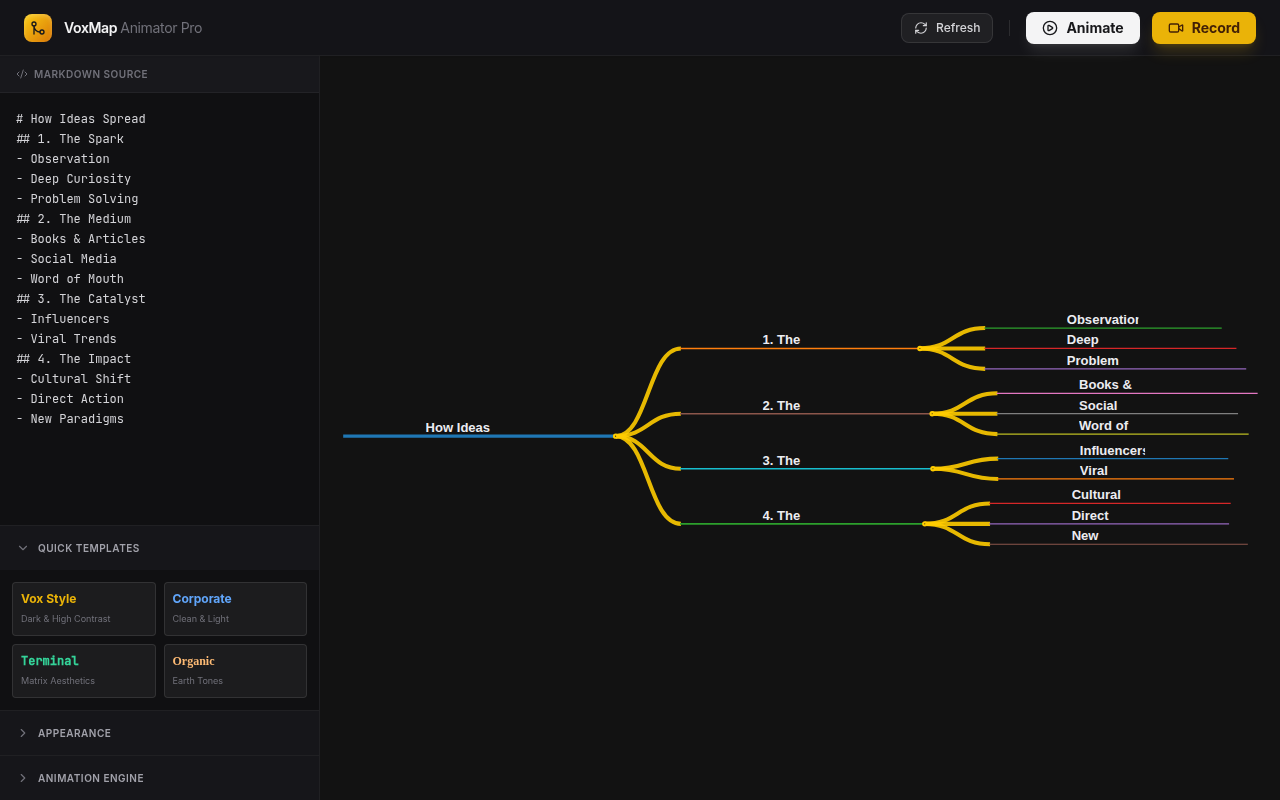Click the 'Books &' leaf node
1280x800 pixels.
[x=1105, y=385]
